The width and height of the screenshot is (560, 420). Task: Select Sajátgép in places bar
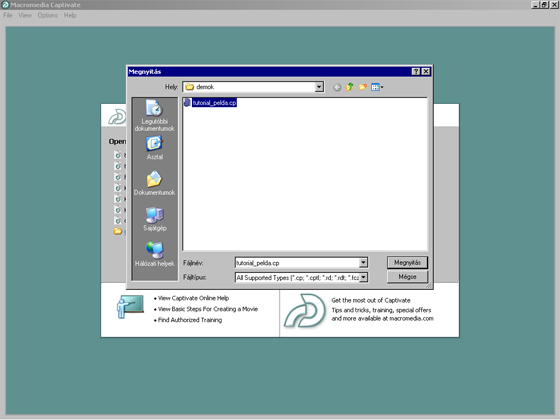click(x=154, y=219)
